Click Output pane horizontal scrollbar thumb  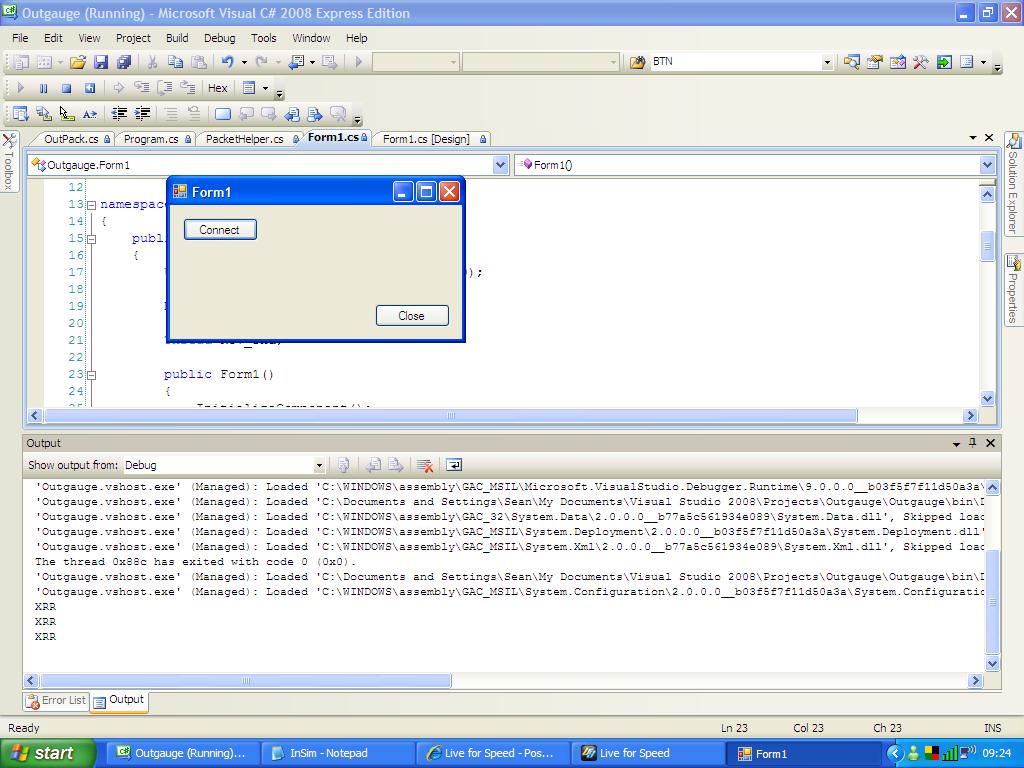246,680
